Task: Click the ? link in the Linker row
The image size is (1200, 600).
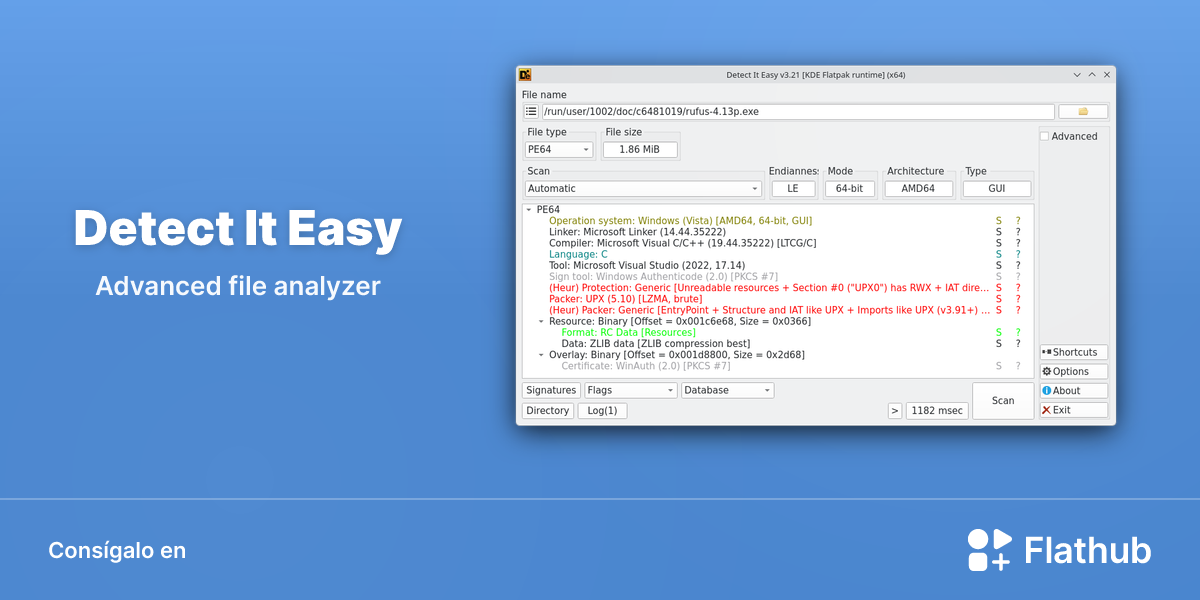Action: [x=1018, y=232]
